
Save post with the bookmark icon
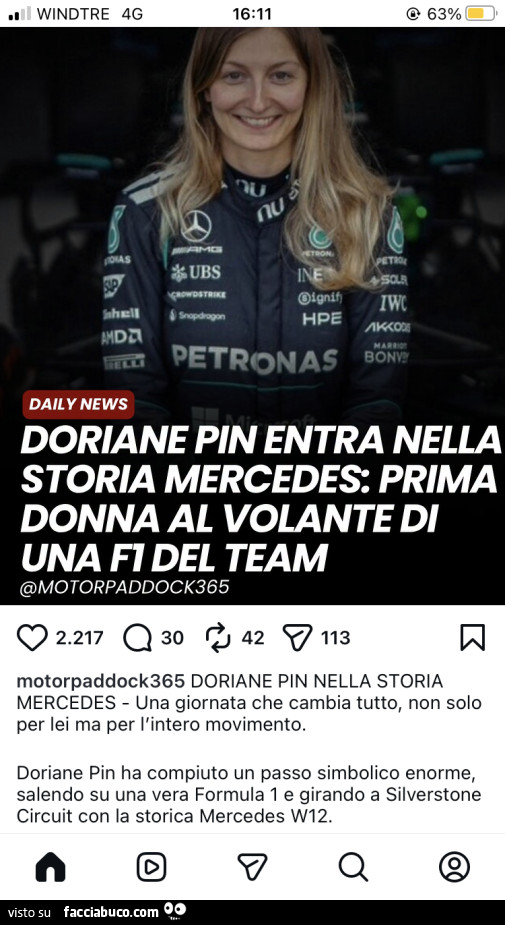tap(473, 637)
